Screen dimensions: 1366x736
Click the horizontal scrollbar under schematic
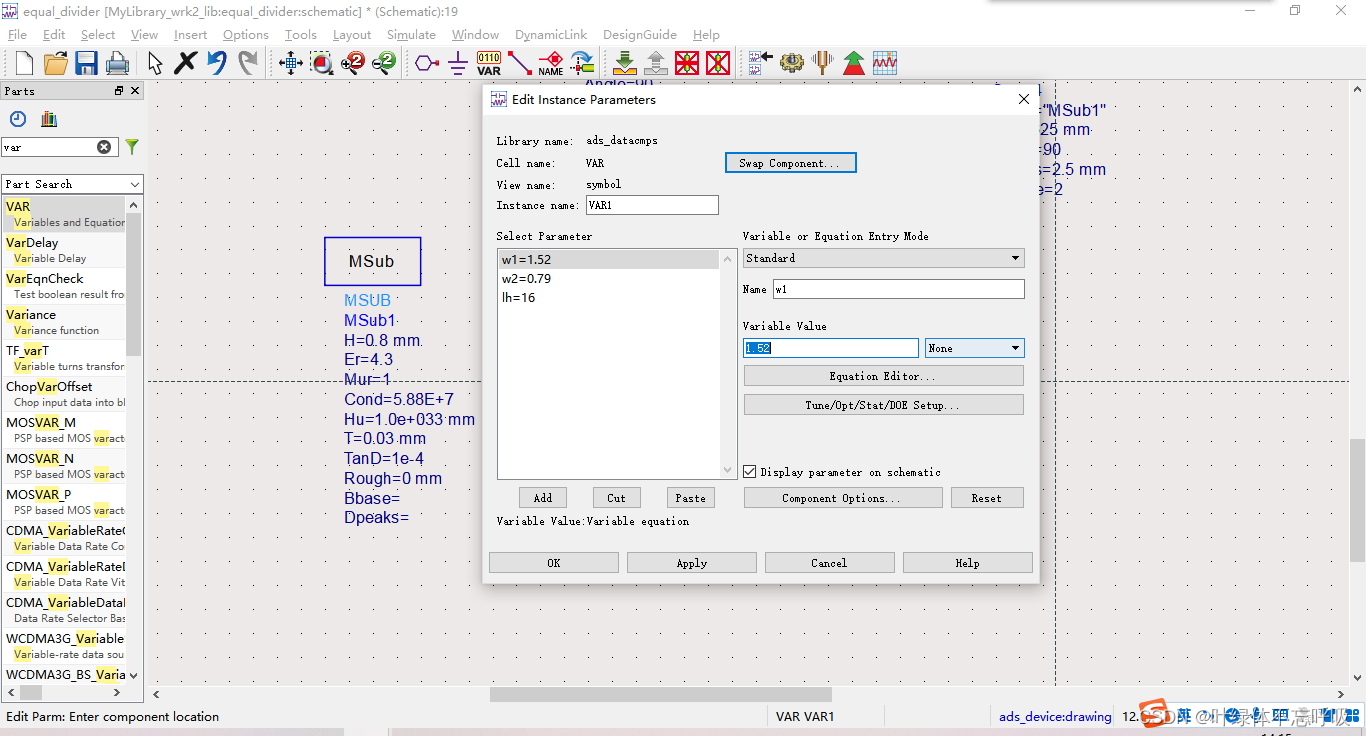coord(660,694)
